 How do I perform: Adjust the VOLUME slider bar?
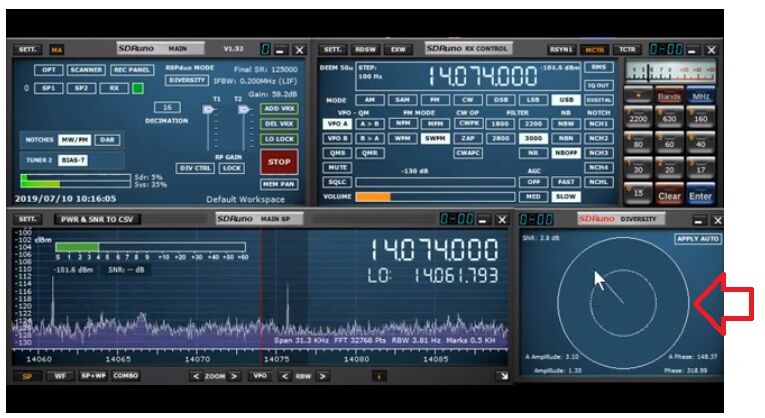[435, 197]
